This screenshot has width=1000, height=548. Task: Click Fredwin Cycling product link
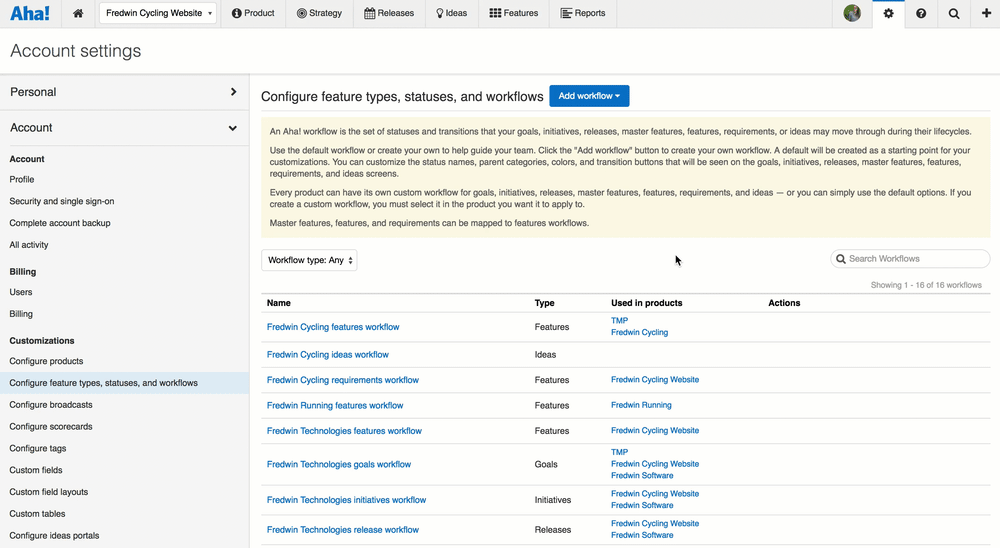[x=639, y=332]
